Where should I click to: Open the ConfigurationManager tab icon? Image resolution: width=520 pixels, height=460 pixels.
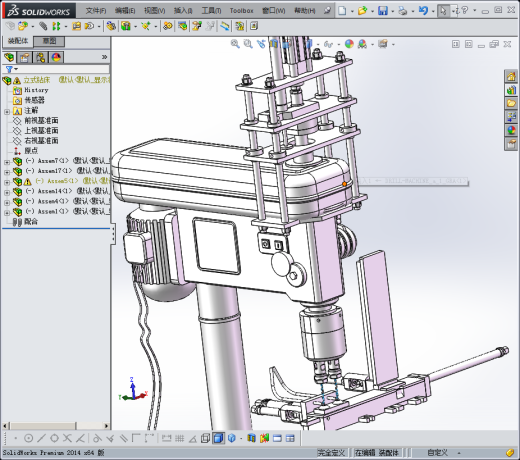[40, 58]
